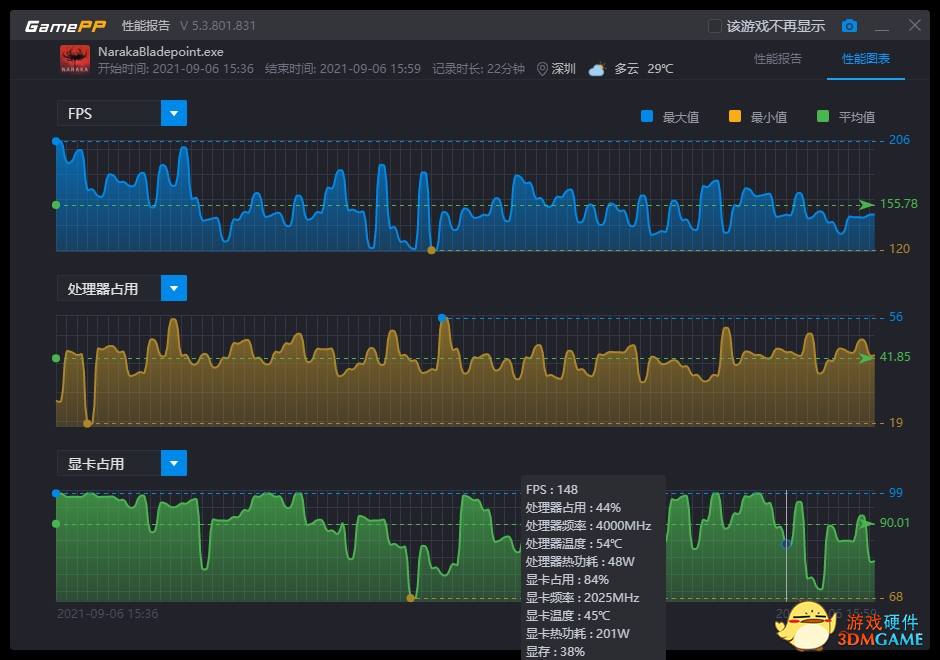This screenshot has width=940, height=660.
Task: Switch to the 性能报告 tab
Action: click(777, 59)
